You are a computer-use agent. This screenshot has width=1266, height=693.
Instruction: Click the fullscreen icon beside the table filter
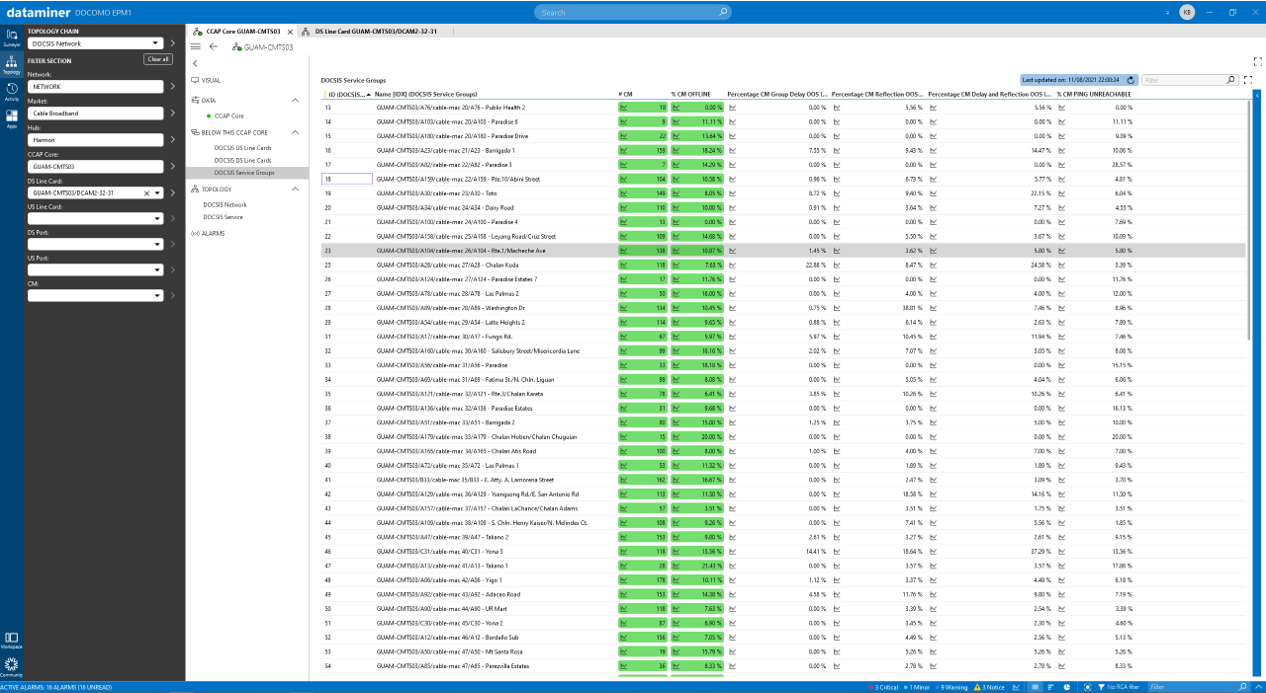(1248, 80)
